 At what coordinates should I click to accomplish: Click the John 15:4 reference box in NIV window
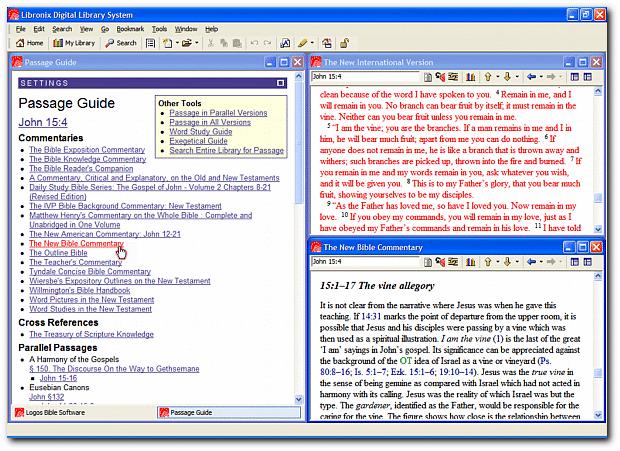tap(365, 77)
